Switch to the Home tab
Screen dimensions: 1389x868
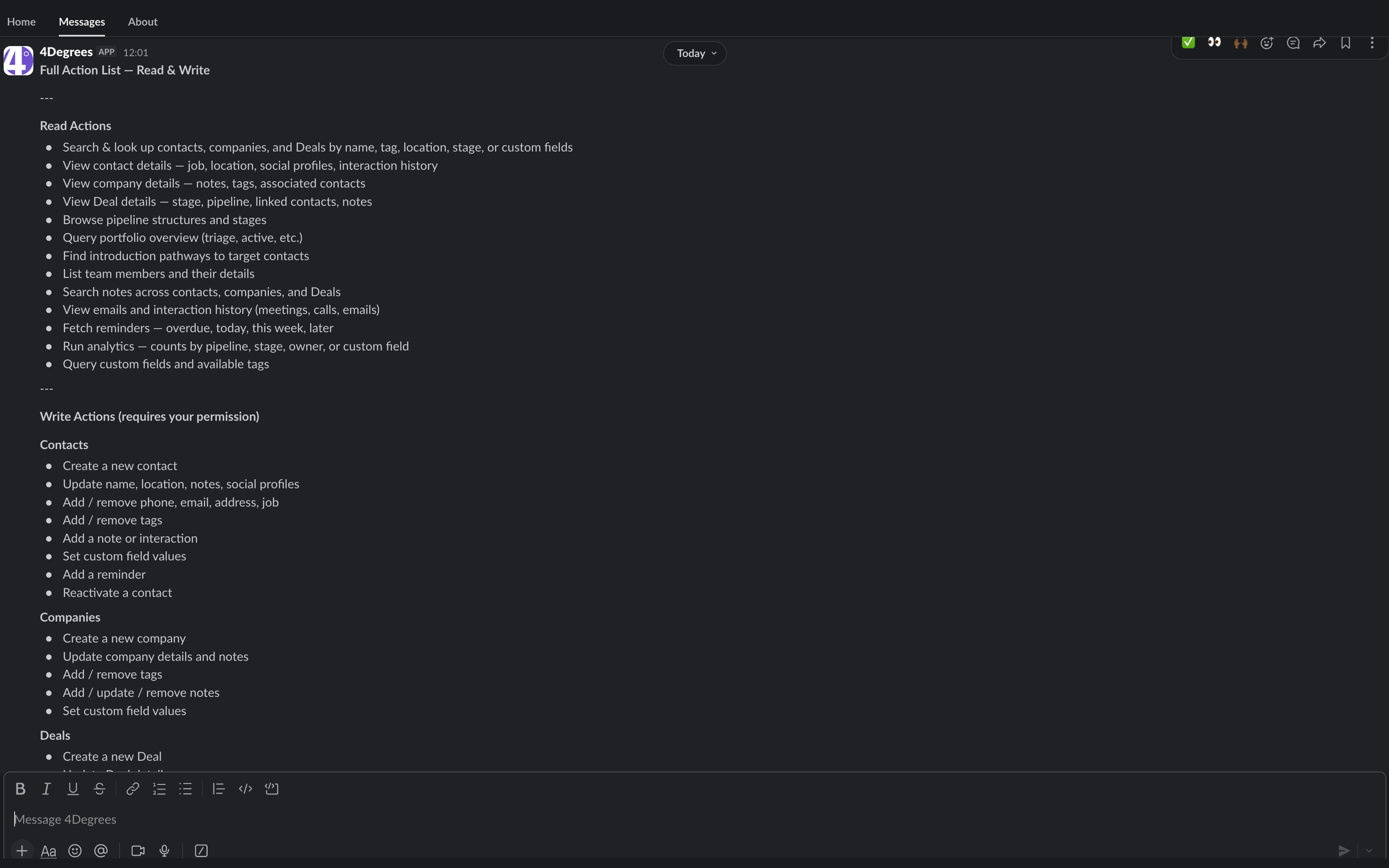coord(21,22)
